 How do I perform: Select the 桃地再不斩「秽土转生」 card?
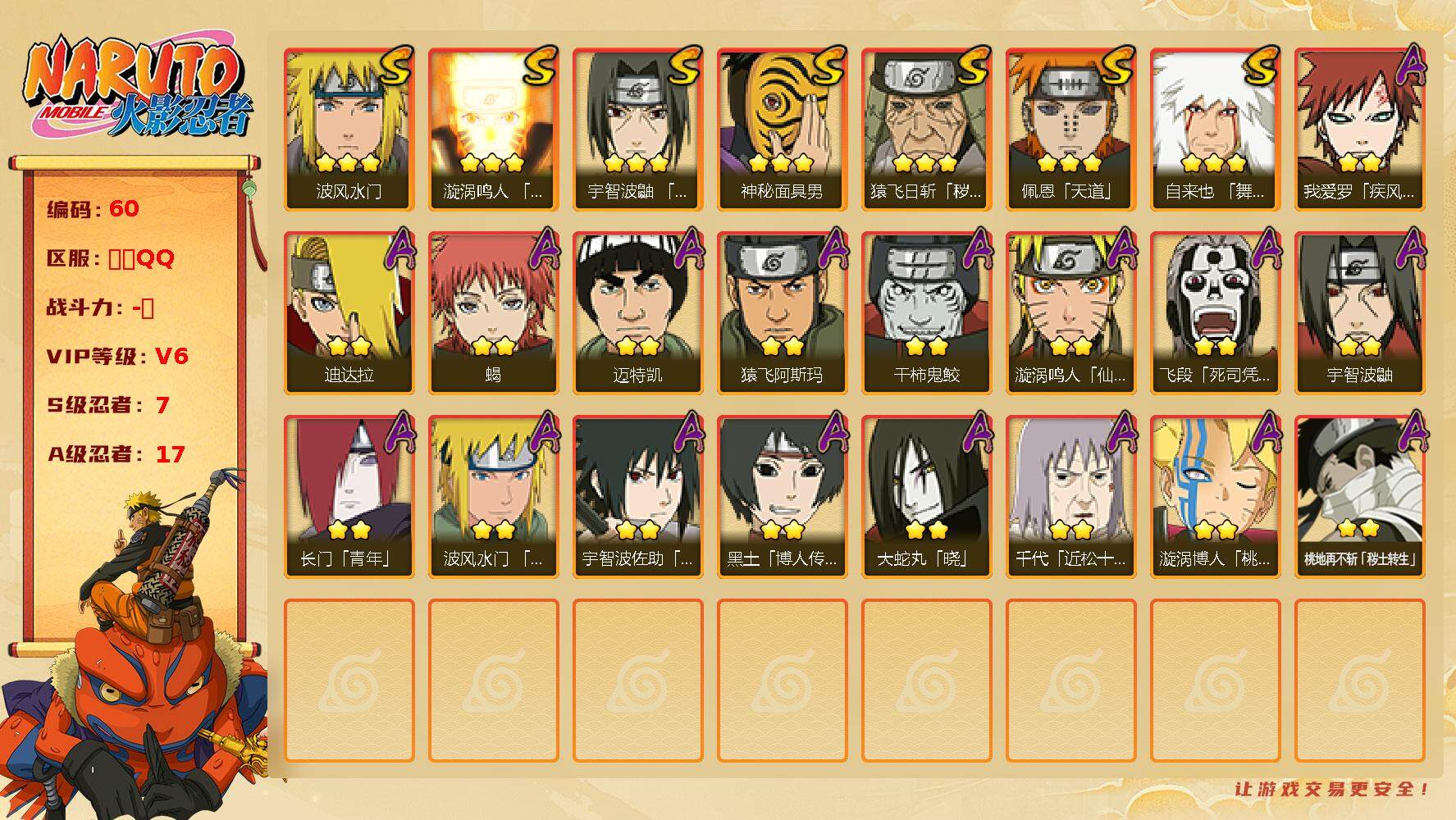pyautogui.click(x=1360, y=497)
